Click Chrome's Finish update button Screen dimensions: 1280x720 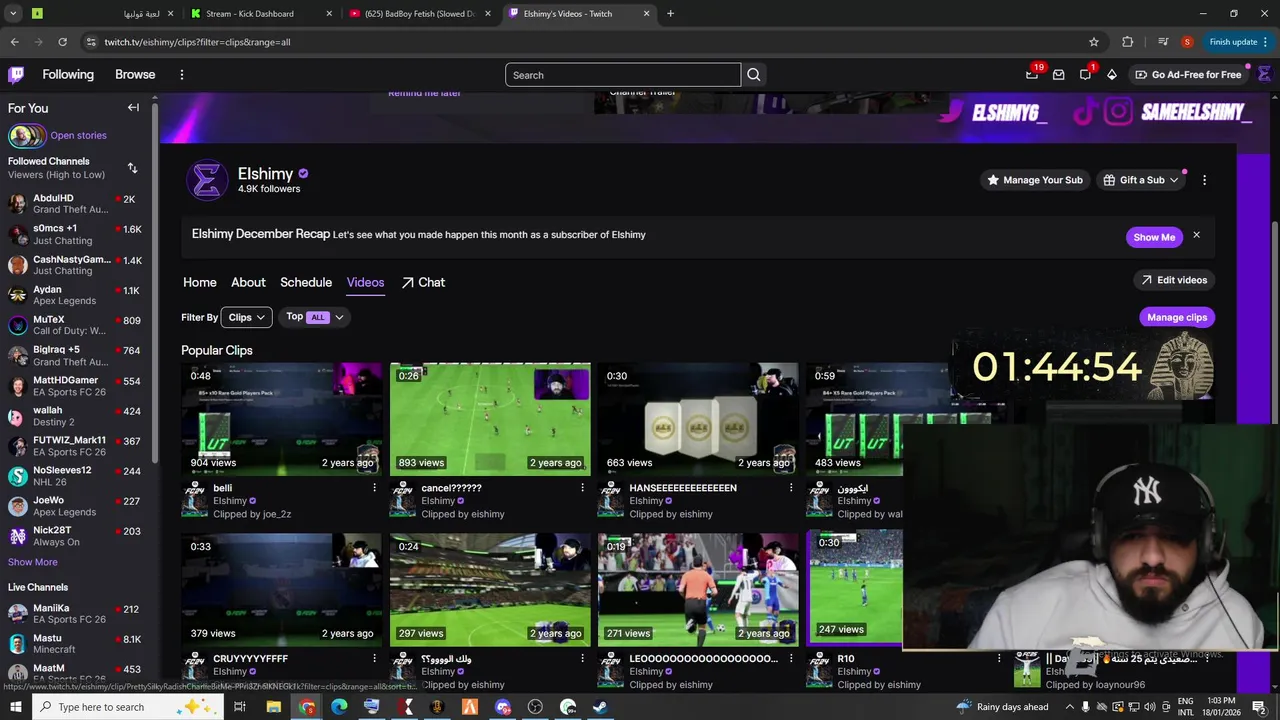tap(1239, 42)
